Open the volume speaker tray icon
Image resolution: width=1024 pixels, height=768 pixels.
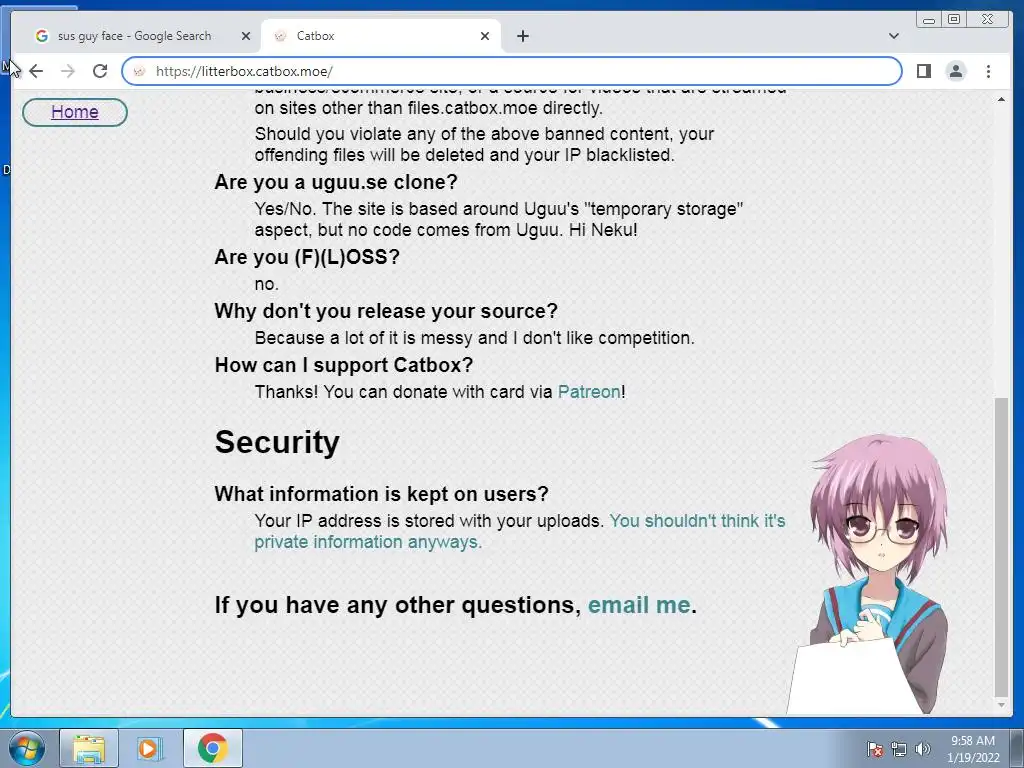(x=922, y=749)
